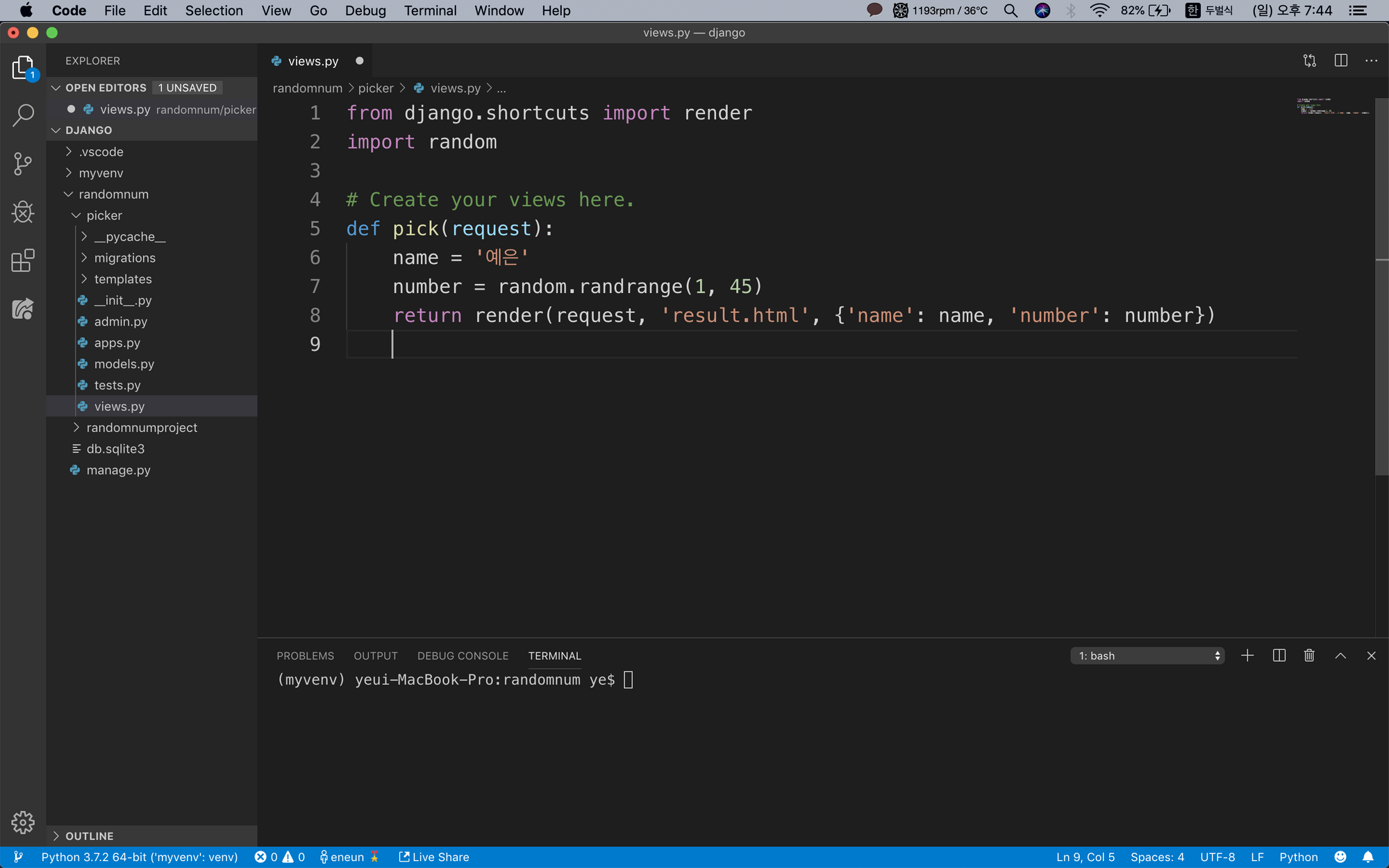Viewport: 1389px width, 868px height.
Task: Add a new terminal with plus icon
Action: click(1247, 656)
